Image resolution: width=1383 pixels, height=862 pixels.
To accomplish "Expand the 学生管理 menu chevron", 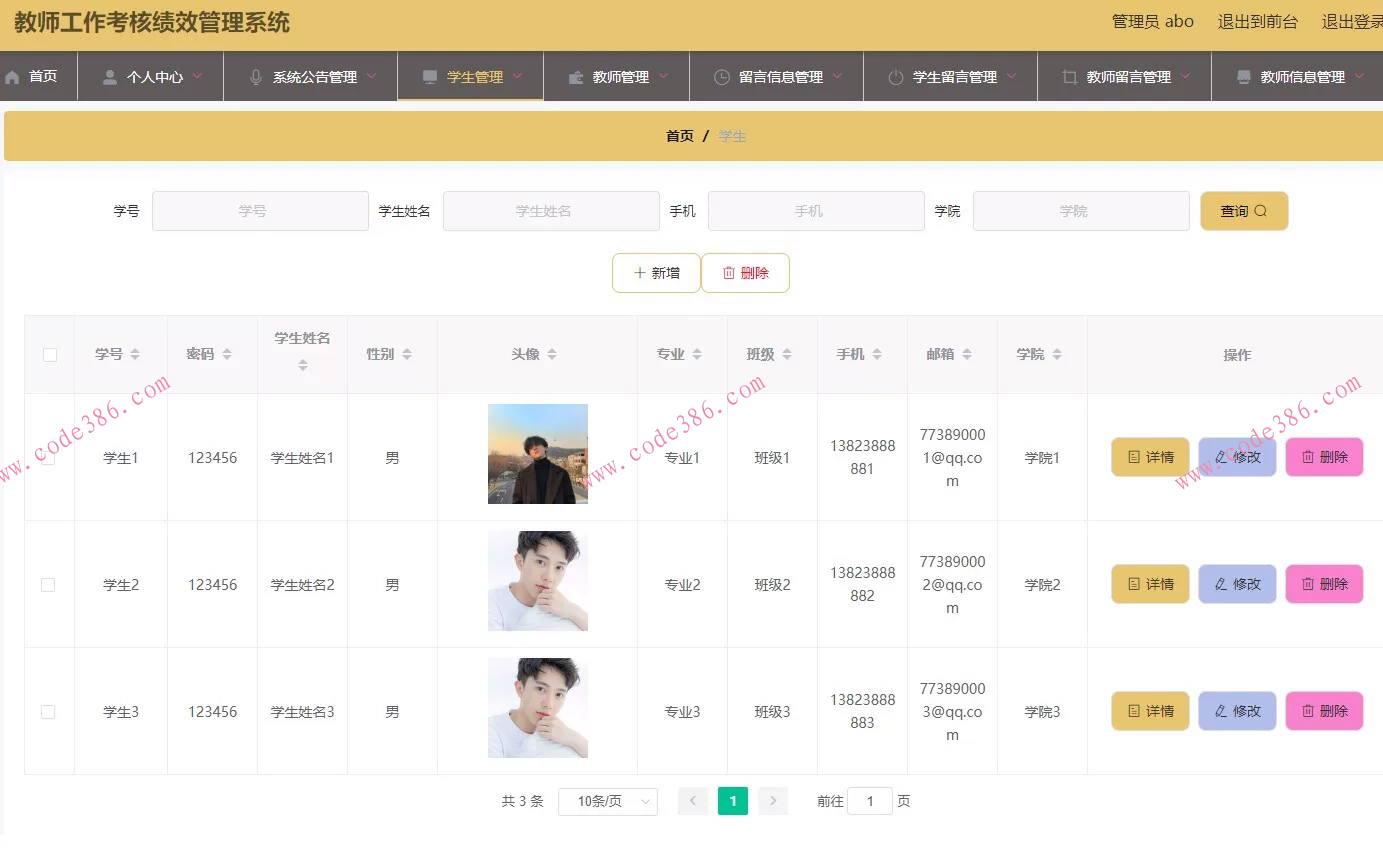I will point(517,76).
